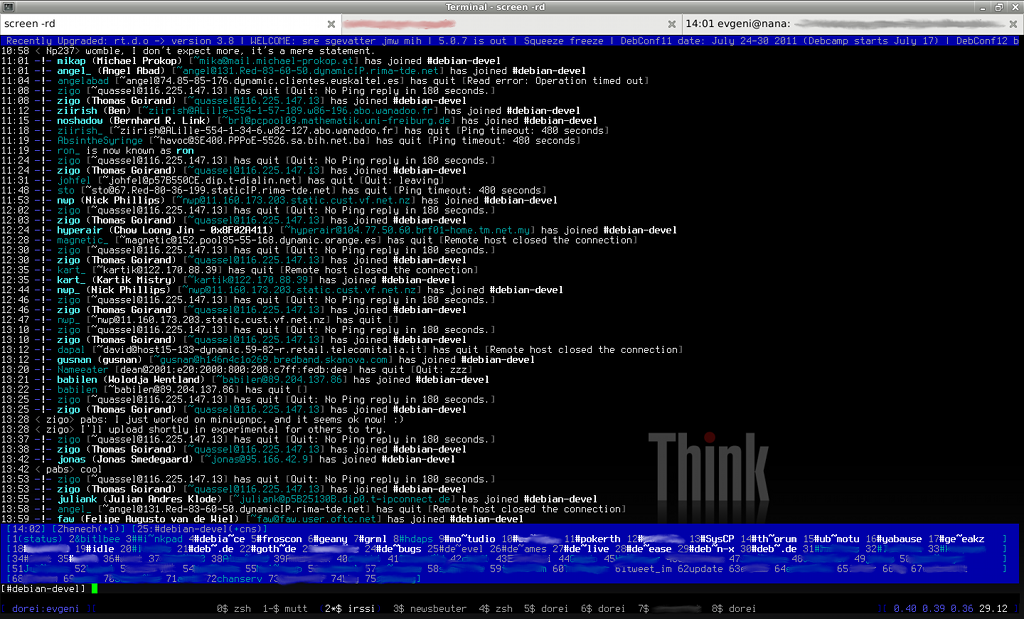Click '62update' in window list
The width and height of the screenshot is (1024, 619).
point(700,569)
